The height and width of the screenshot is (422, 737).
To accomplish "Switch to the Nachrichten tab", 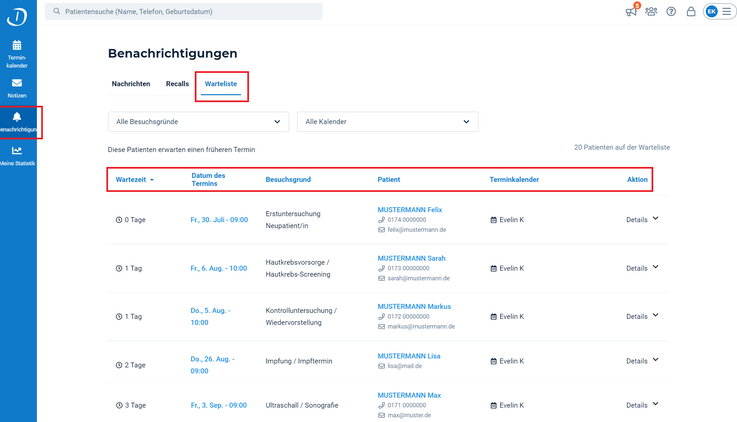I will tap(131, 84).
